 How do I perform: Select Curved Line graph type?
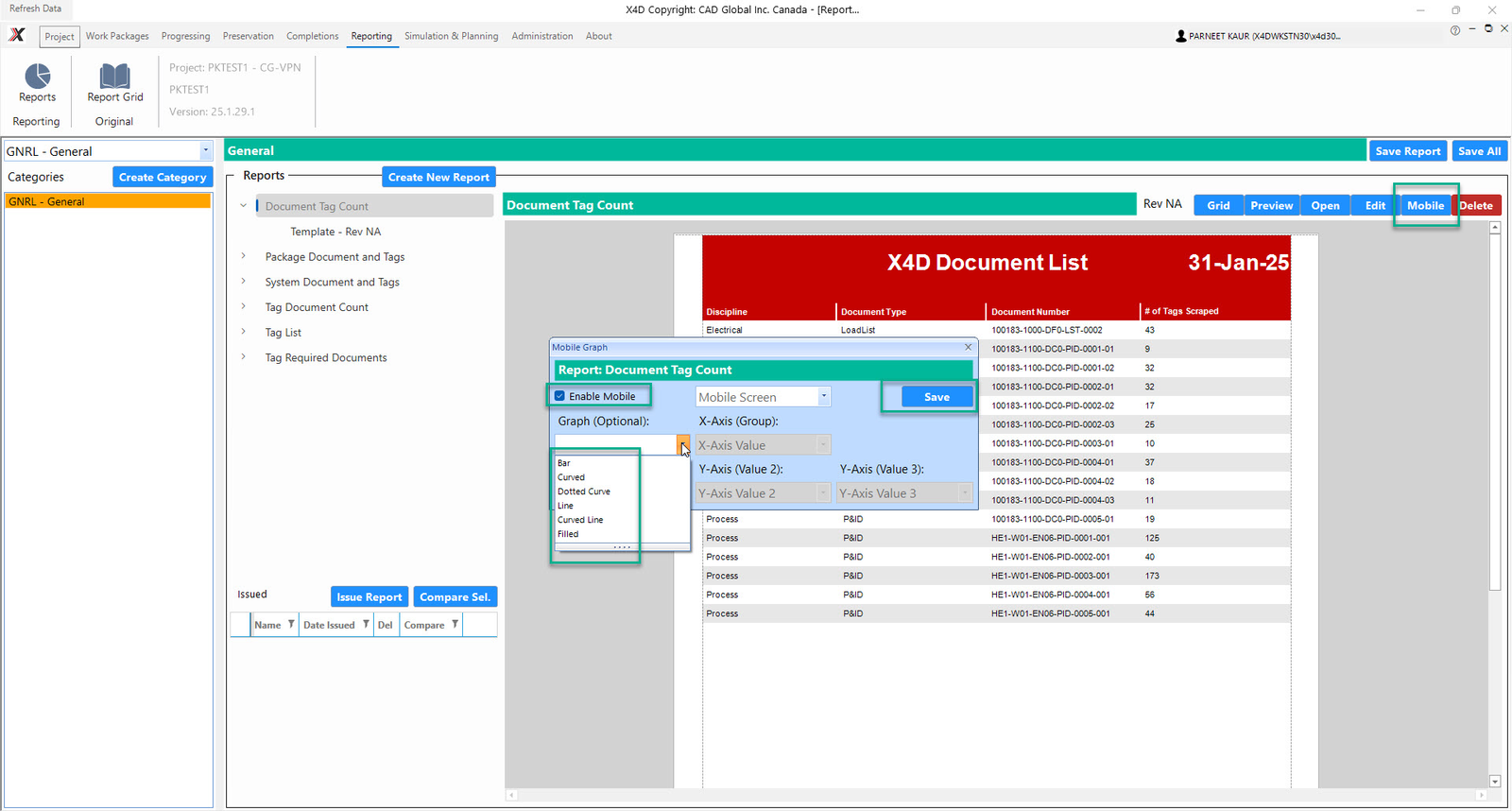tap(580, 520)
